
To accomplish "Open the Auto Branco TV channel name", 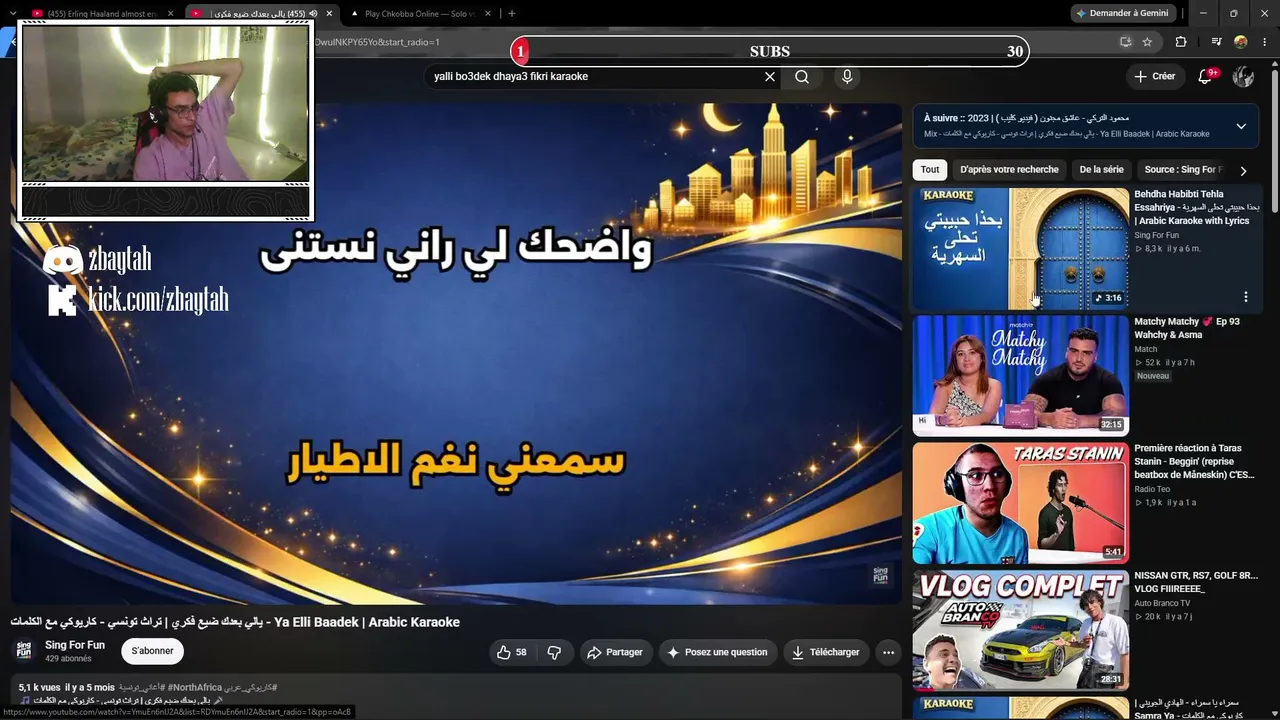I will [1162, 603].
